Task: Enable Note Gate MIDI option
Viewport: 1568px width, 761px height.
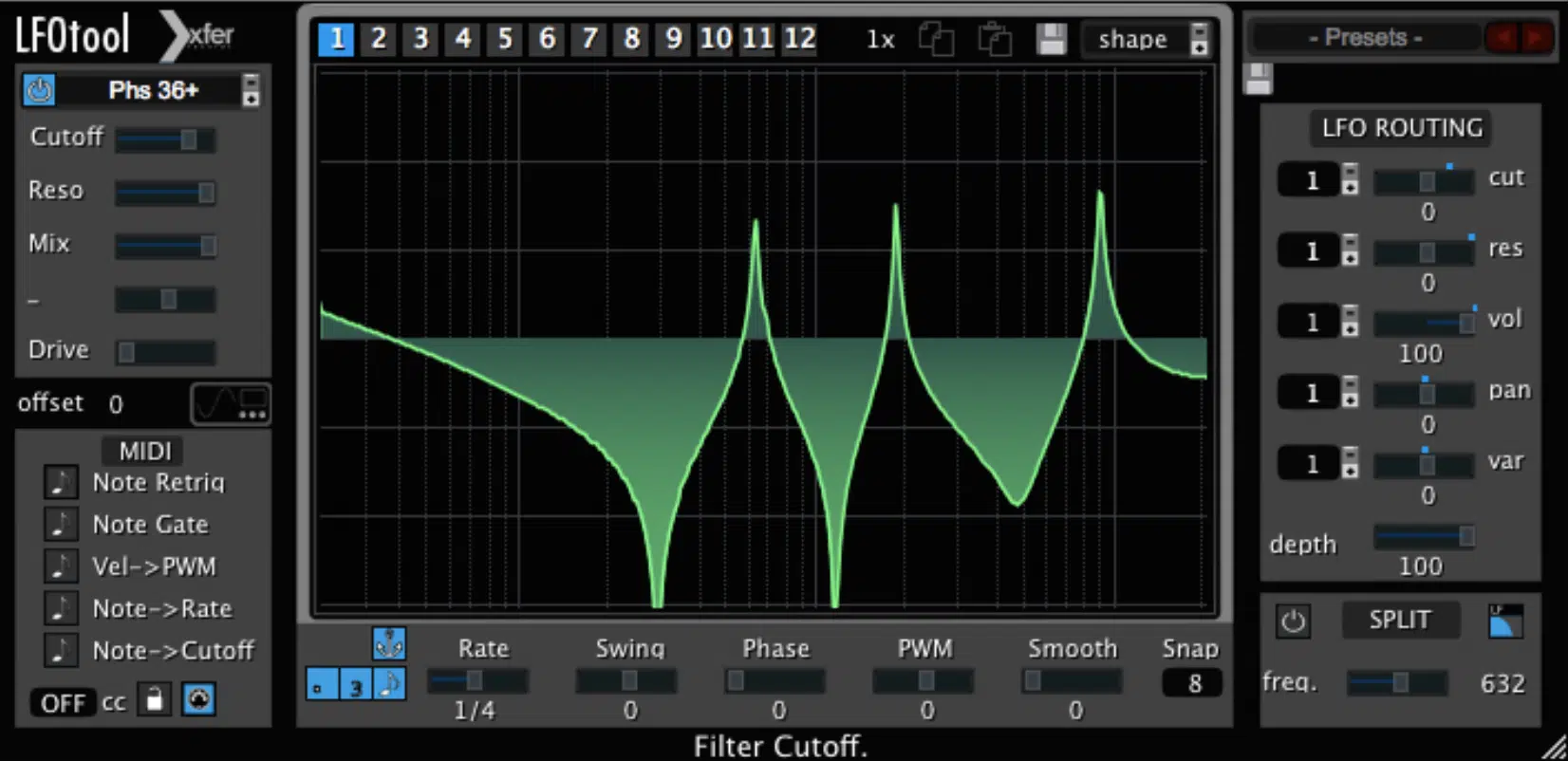Action: click(x=61, y=524)
